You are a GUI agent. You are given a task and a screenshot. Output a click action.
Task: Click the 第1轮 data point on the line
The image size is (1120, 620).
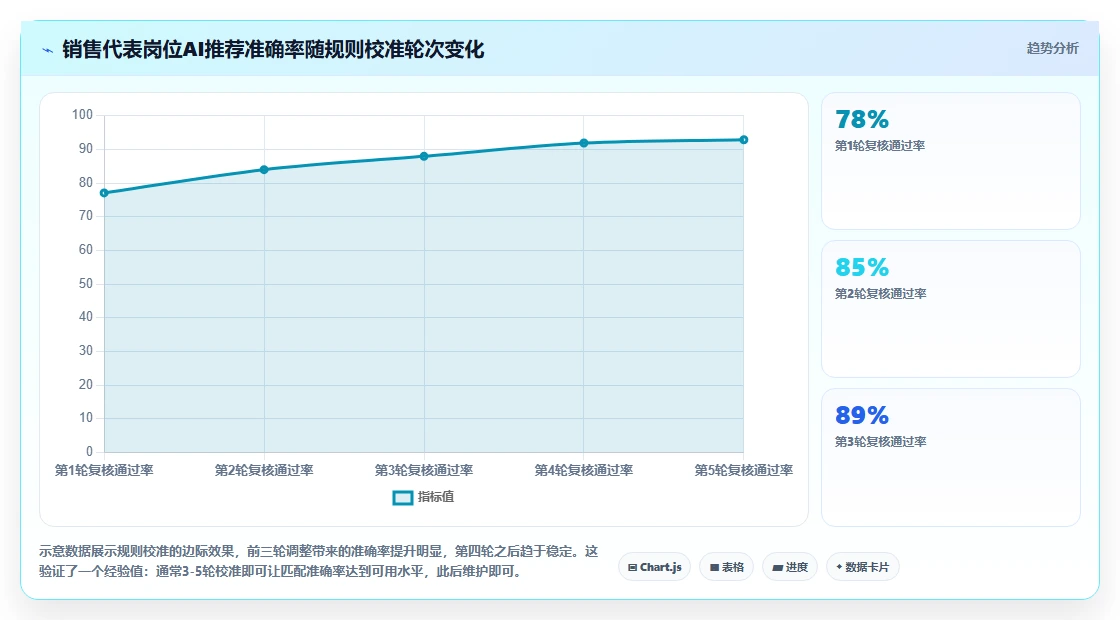[x=104, y=193]
